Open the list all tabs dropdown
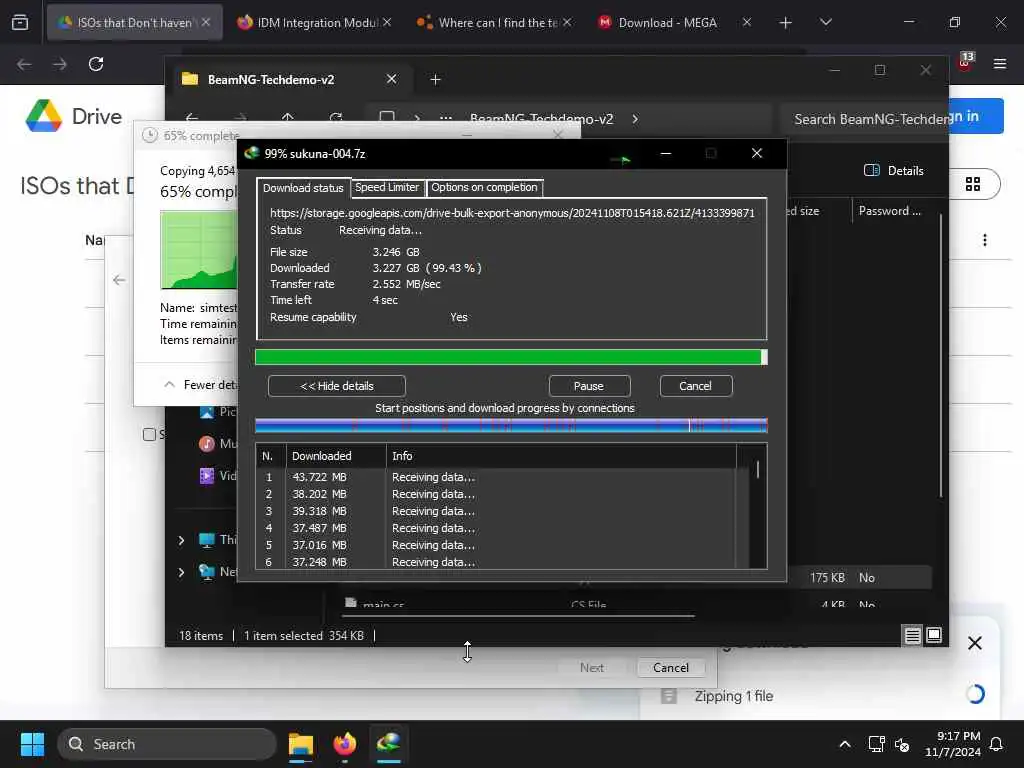Viewport: 1024px width, 768px height. click(x=825, y=22)
